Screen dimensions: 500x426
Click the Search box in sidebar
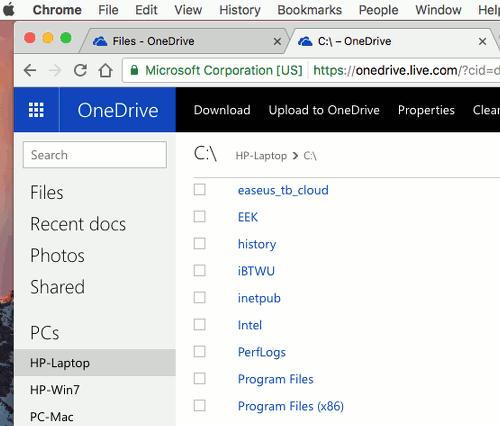coord(95,155)
